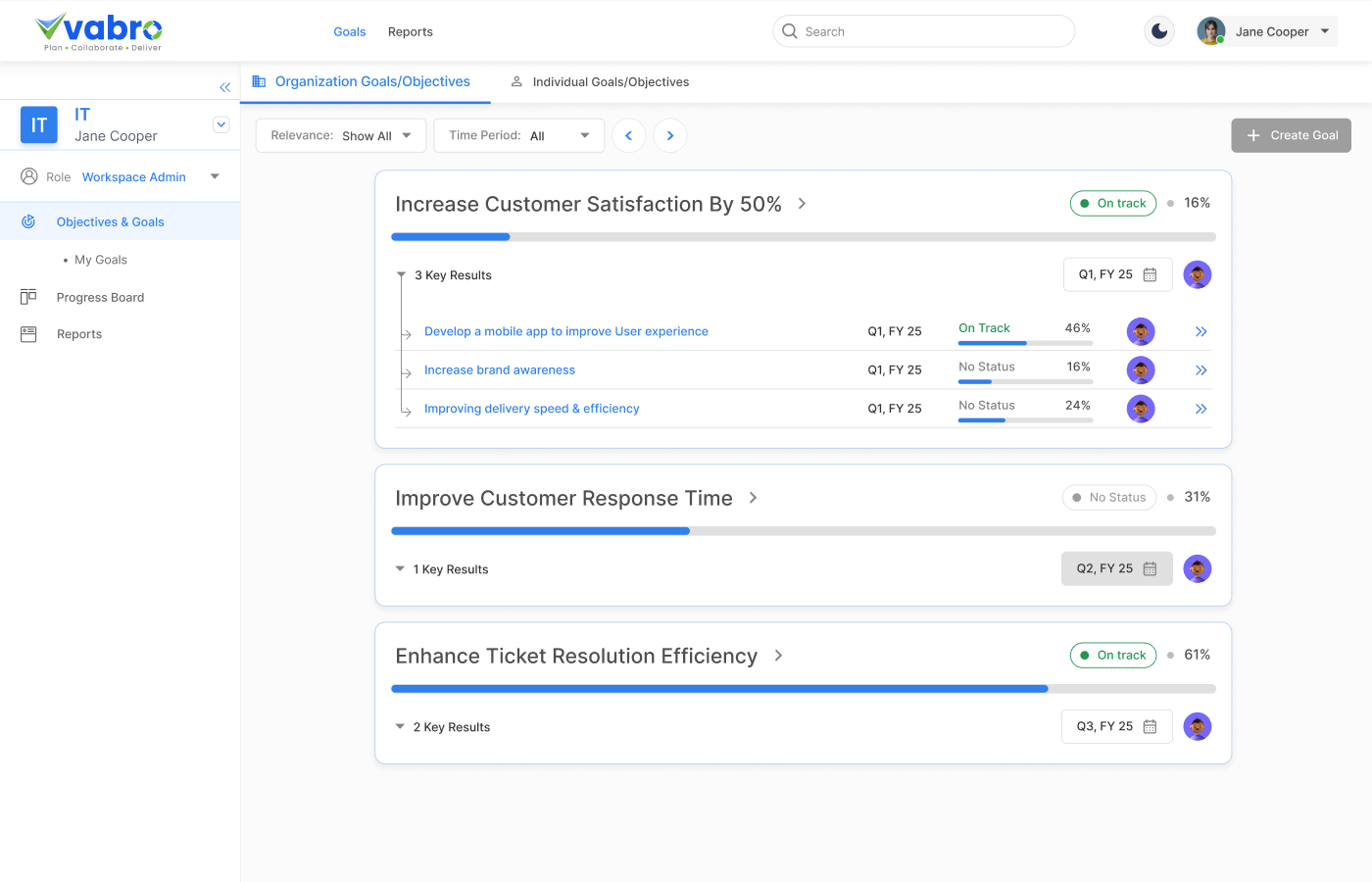The width and height of the screenshot is (1372, 882).
Task: Click the search magnifier icon
Action: coord(790,31)
